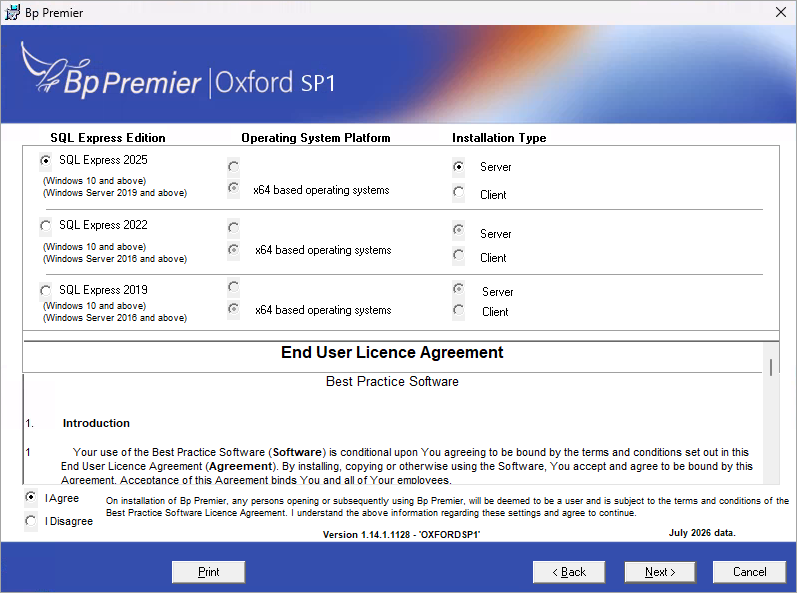The height and width of the screenshot is (593, 797).
Task: Proceed with the Next button
Action: (x=660, y=572)
